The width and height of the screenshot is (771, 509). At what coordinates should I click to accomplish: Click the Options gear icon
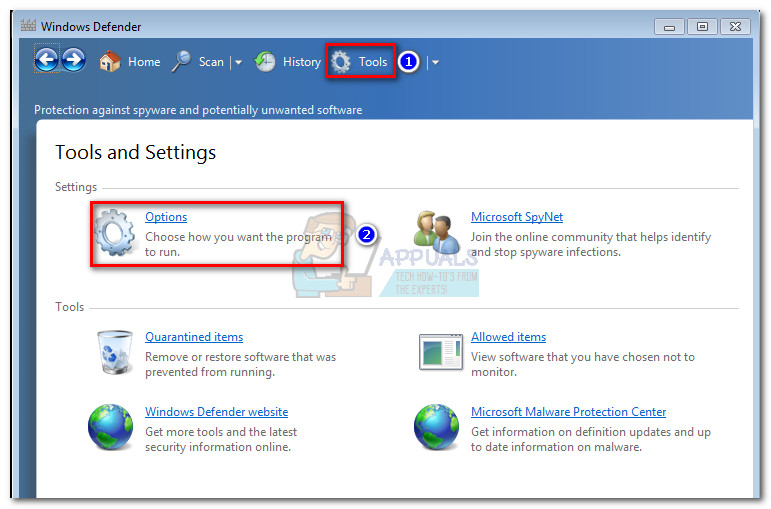(x=114, y=233)
